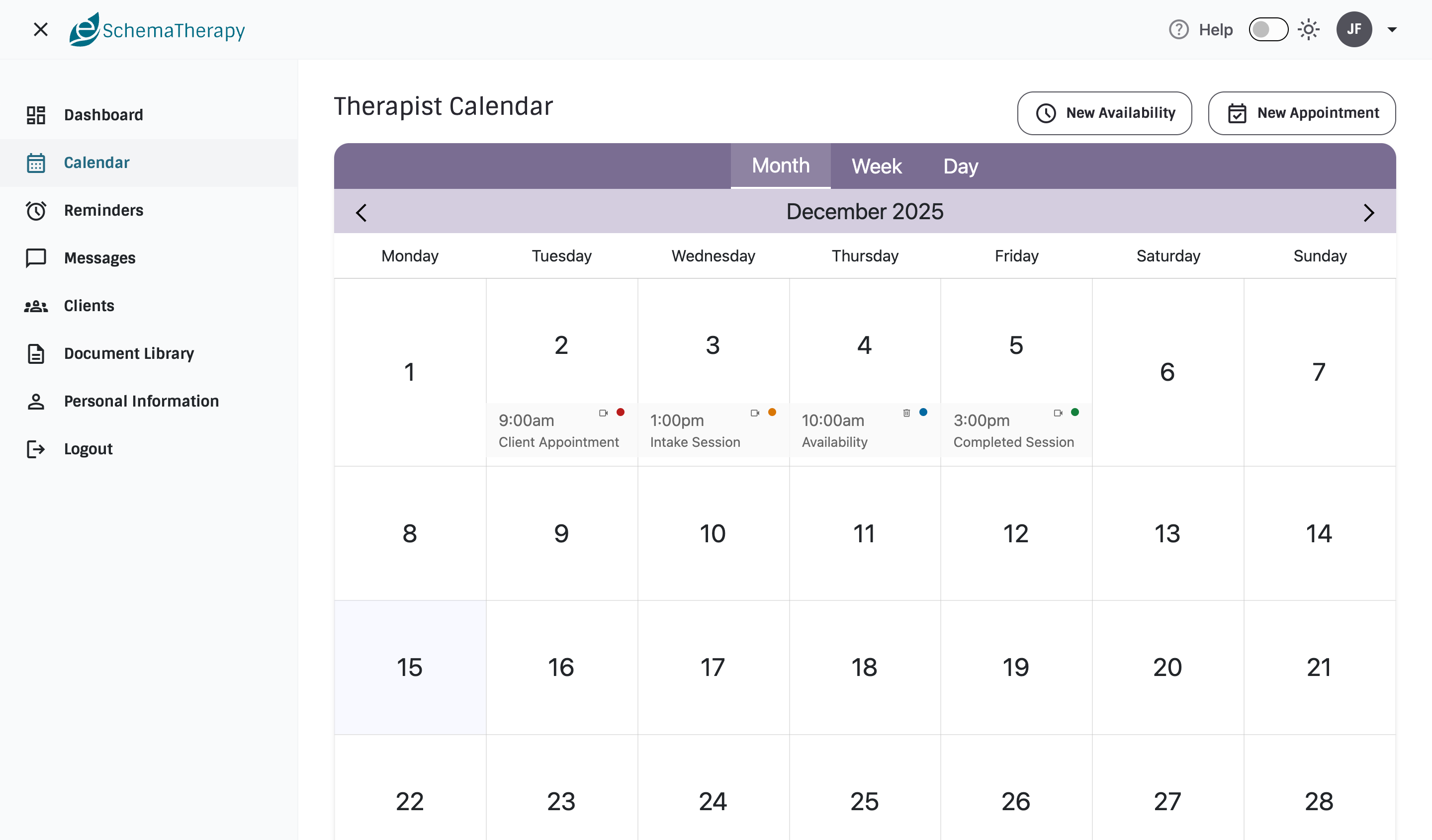Open the 3:00pm Completed Session event
Screen dimensions: 1432x840
(x=1016, y=430)
